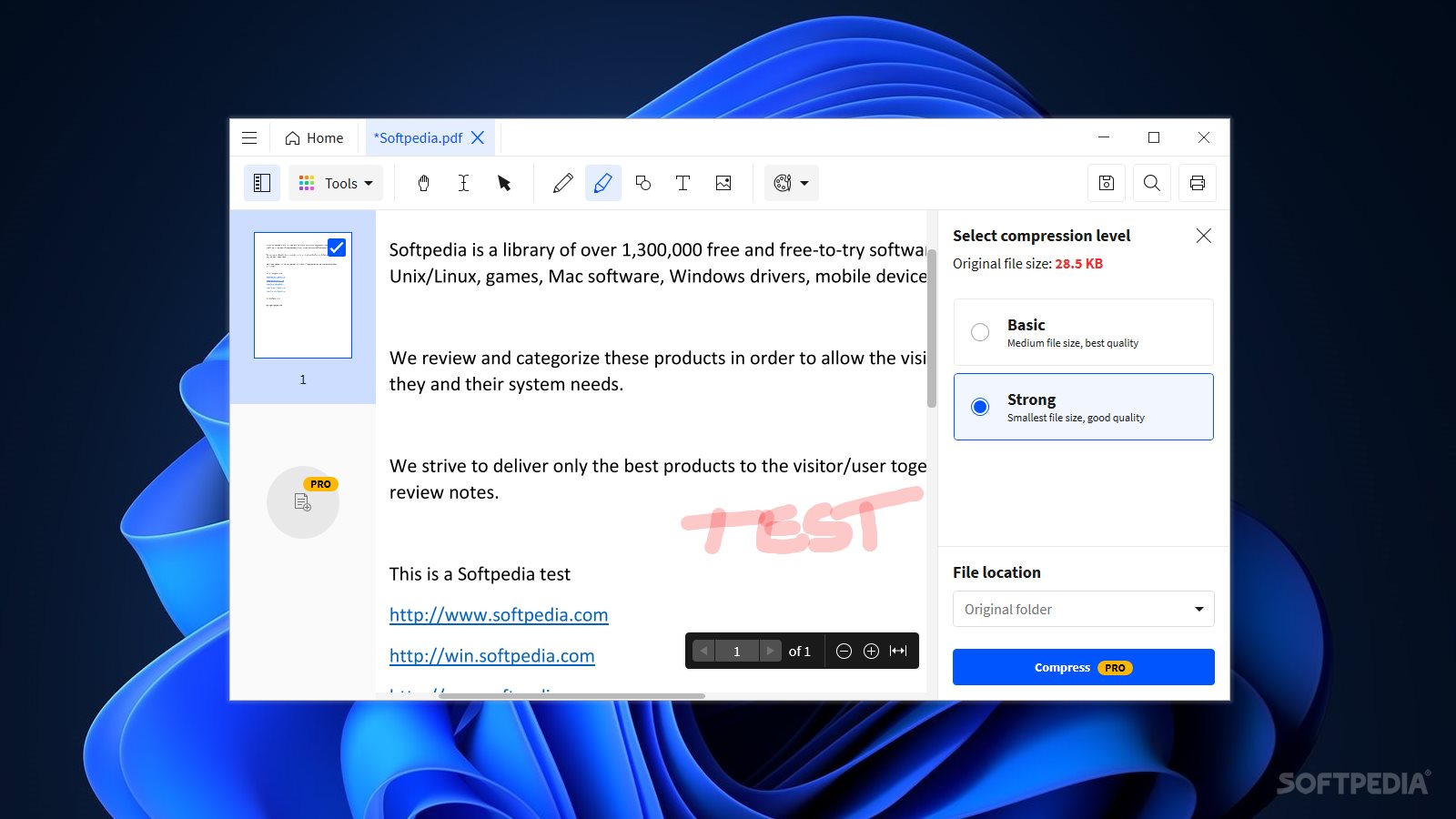1456x819 pixels.
Task: Go to next page arrow
Action: point(770,651)
